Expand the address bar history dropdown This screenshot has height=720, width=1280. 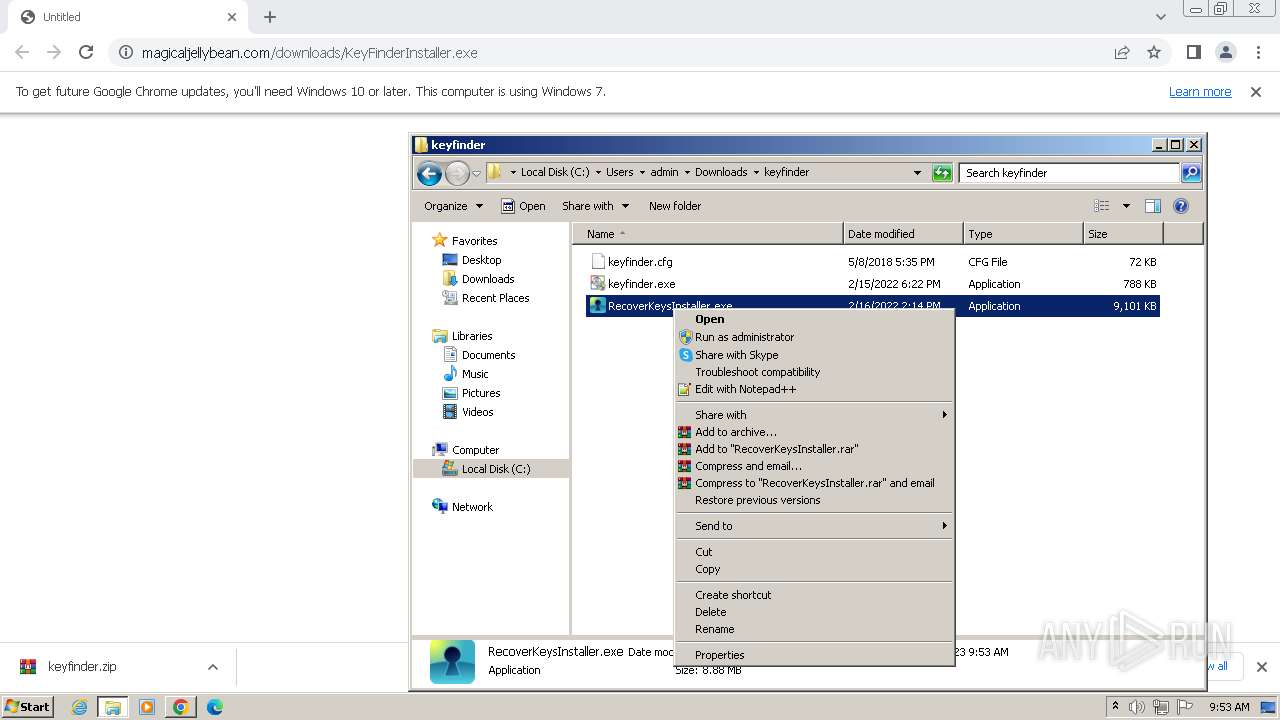(917, 173)
